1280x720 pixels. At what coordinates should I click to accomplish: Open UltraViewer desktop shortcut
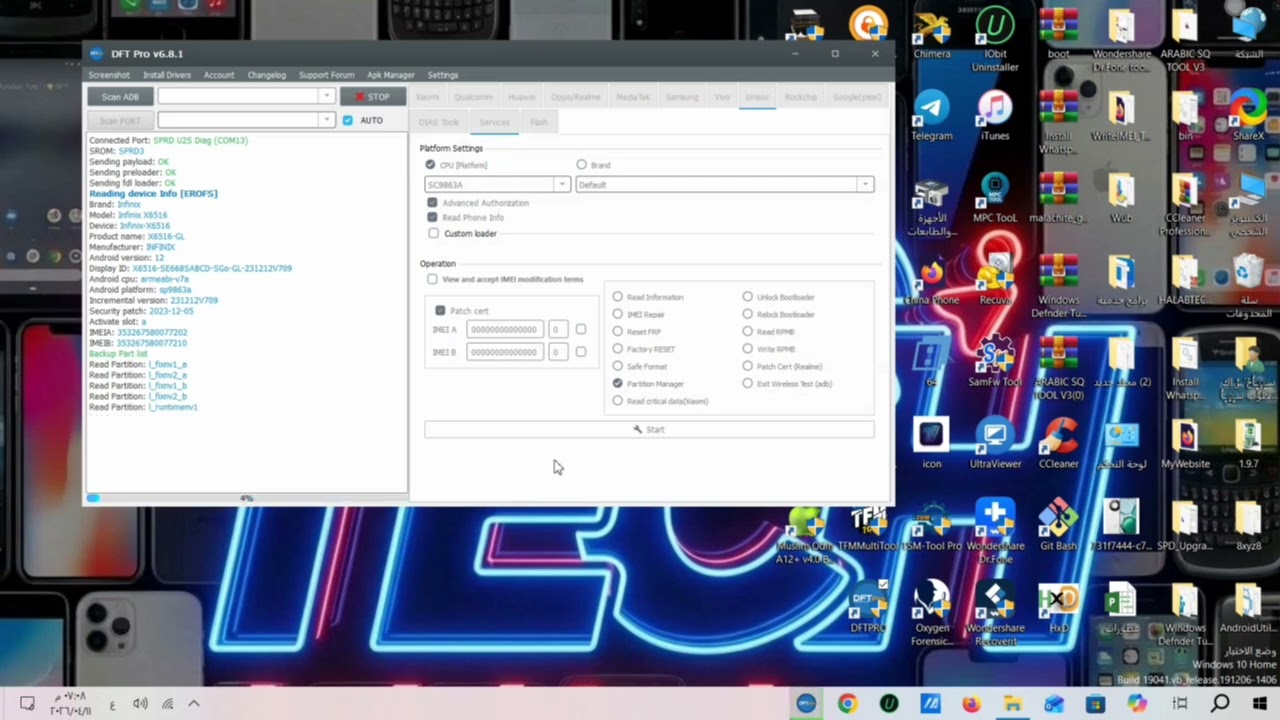(994, 445)
